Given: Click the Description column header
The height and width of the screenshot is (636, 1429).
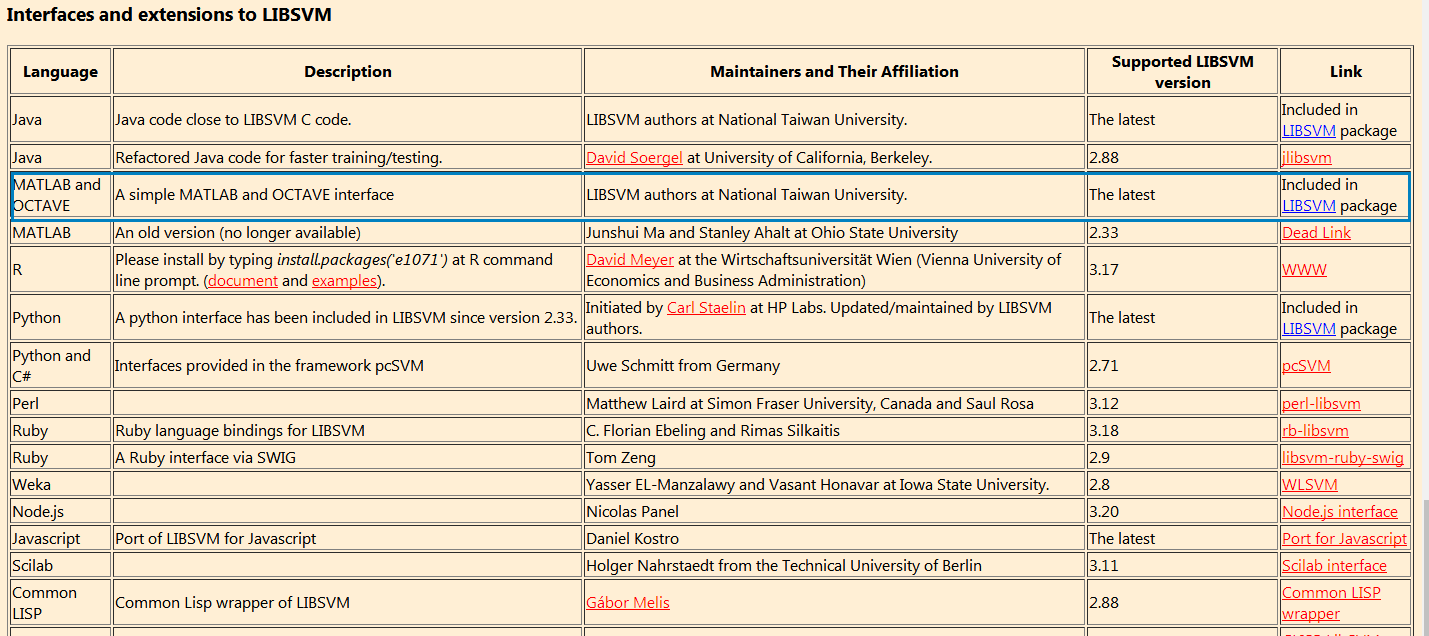Looking at the screenshot, I should pyautogui.click(x=348, y=71).
